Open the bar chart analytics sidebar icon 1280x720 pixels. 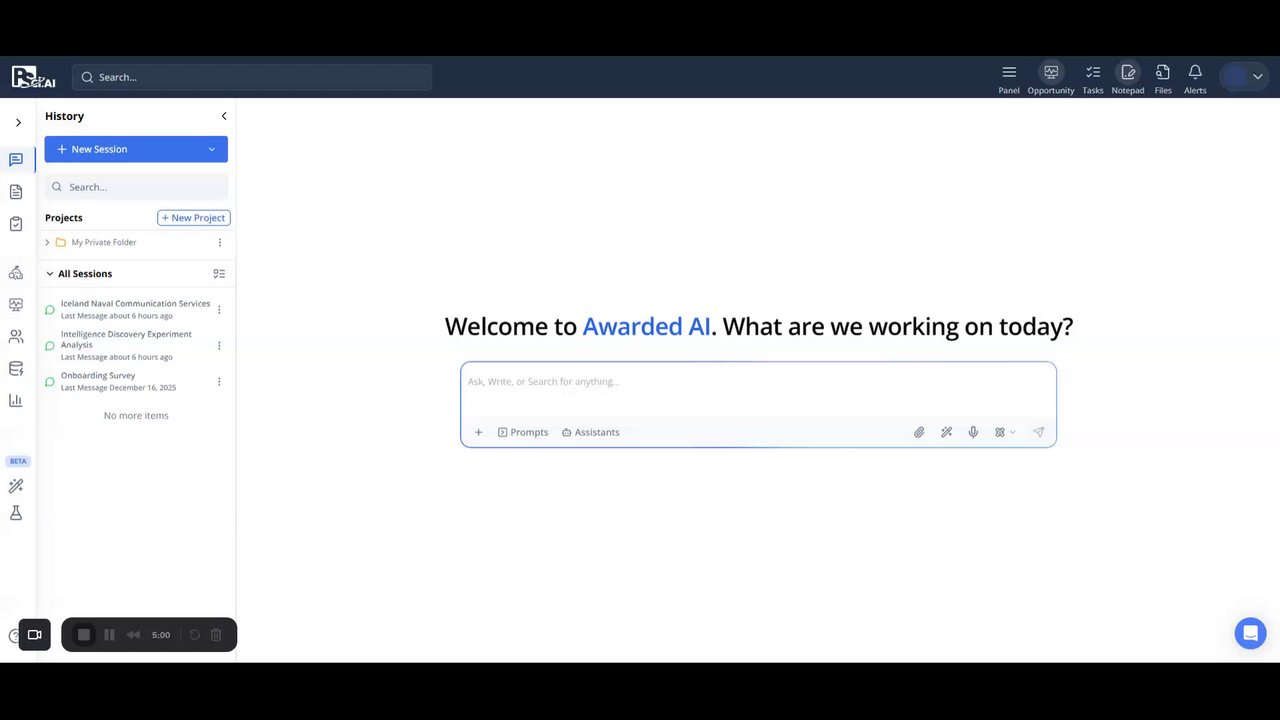tap(16, 401)
